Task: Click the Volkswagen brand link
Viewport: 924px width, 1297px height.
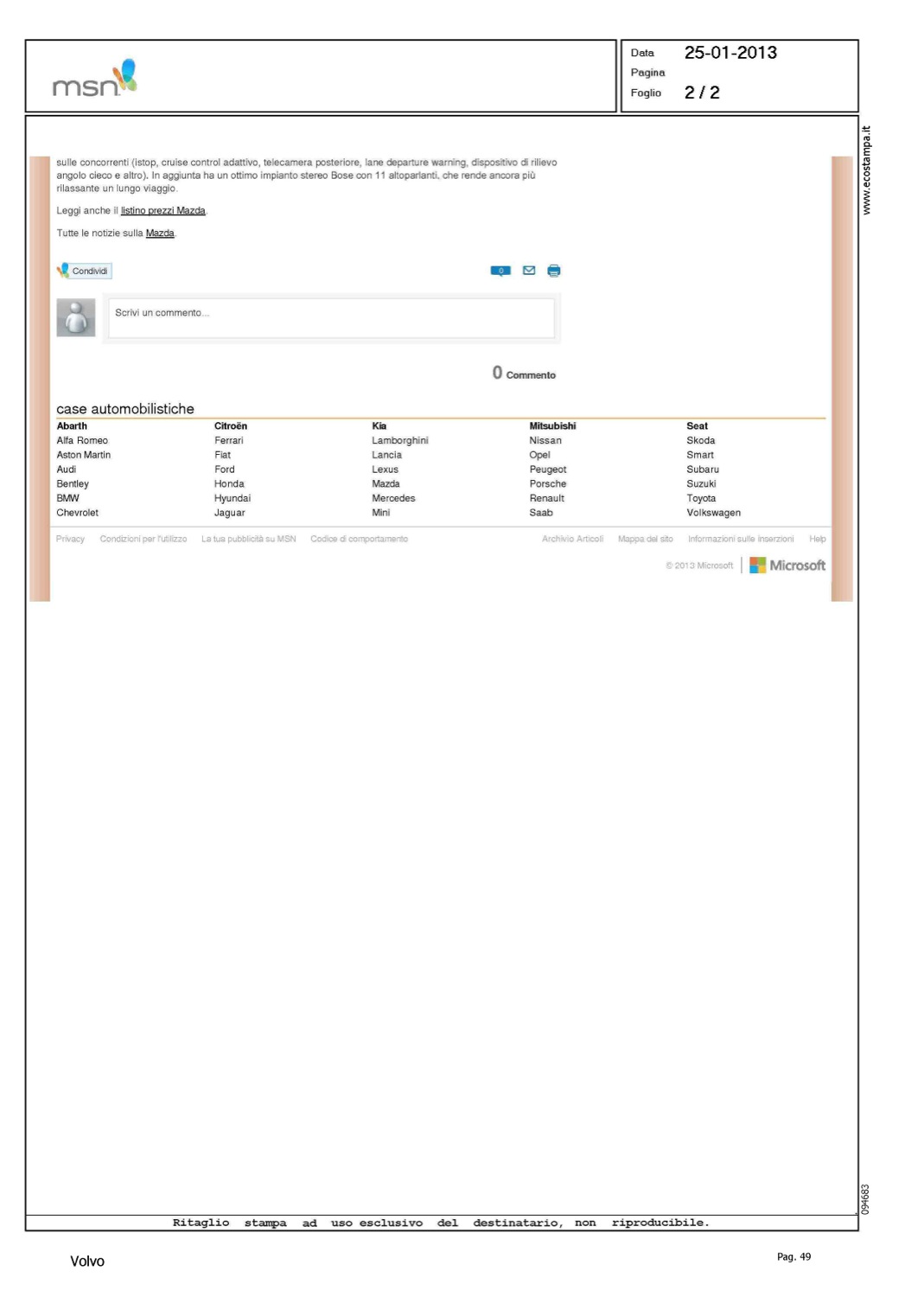Action: (713, 513)
